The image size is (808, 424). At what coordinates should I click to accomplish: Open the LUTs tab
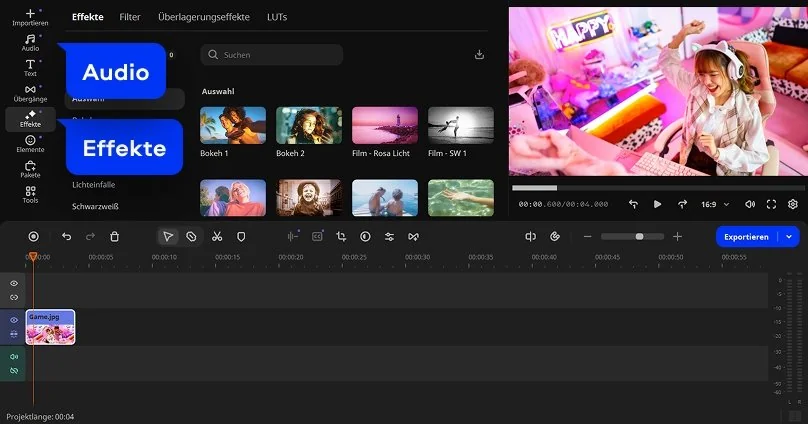click(277, 17)
